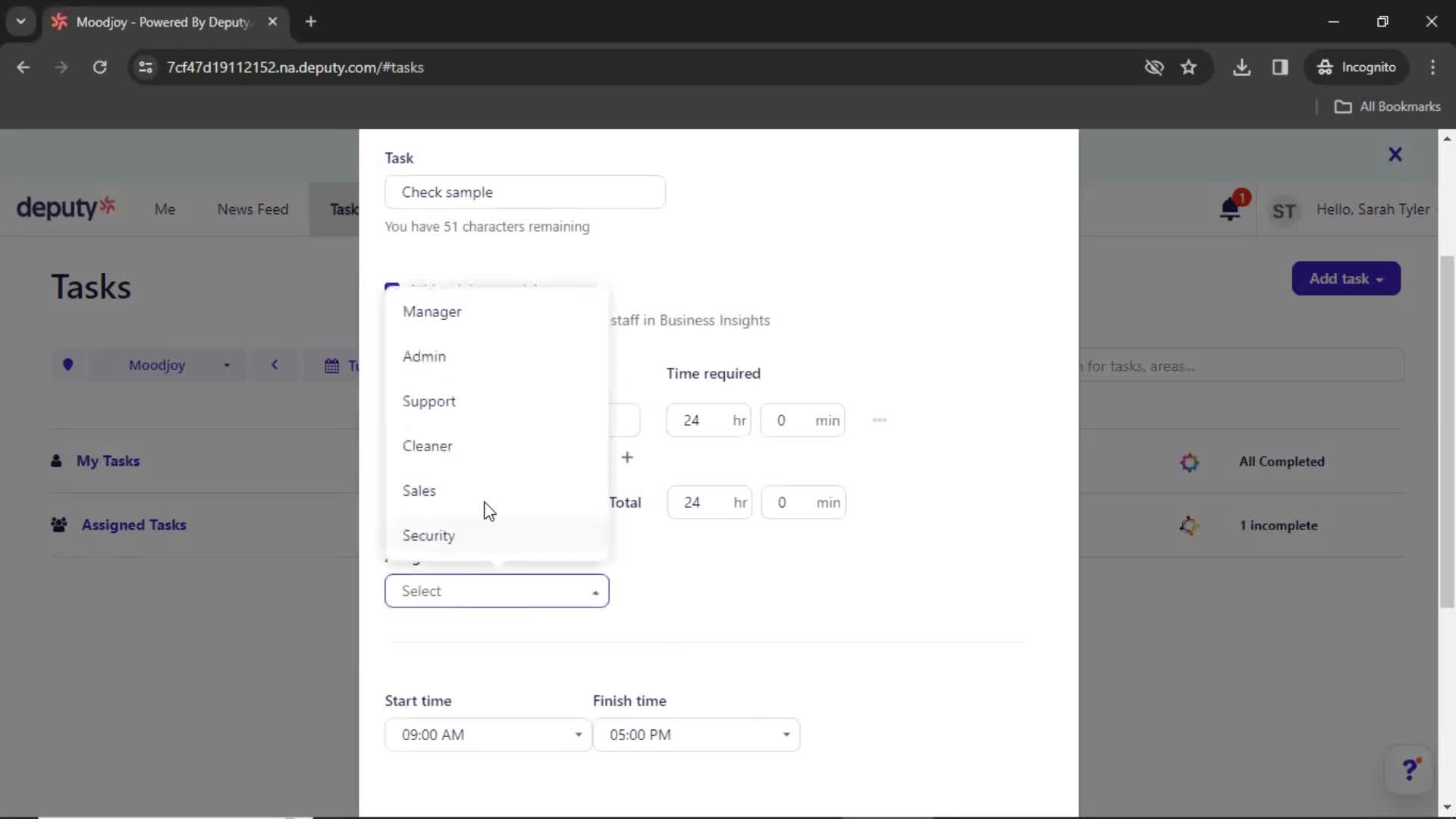Screen dimensions: 1456x819
Task: Click the page vertical scrollbar
Action: pos(1447,432)
